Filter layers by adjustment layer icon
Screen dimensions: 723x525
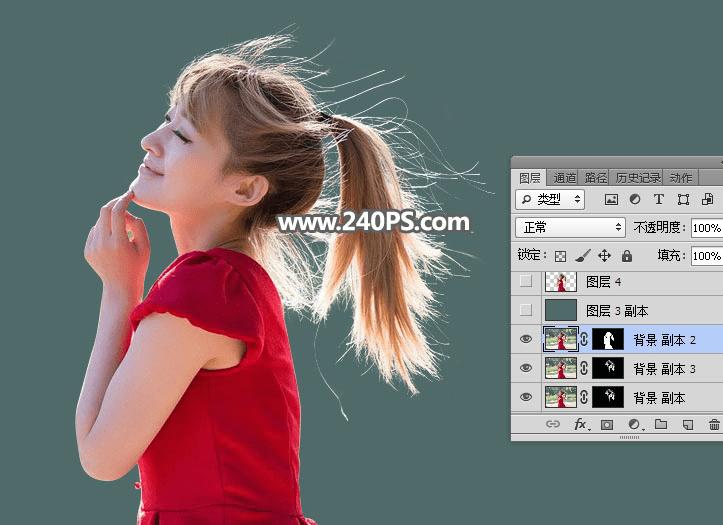point(635,200)
